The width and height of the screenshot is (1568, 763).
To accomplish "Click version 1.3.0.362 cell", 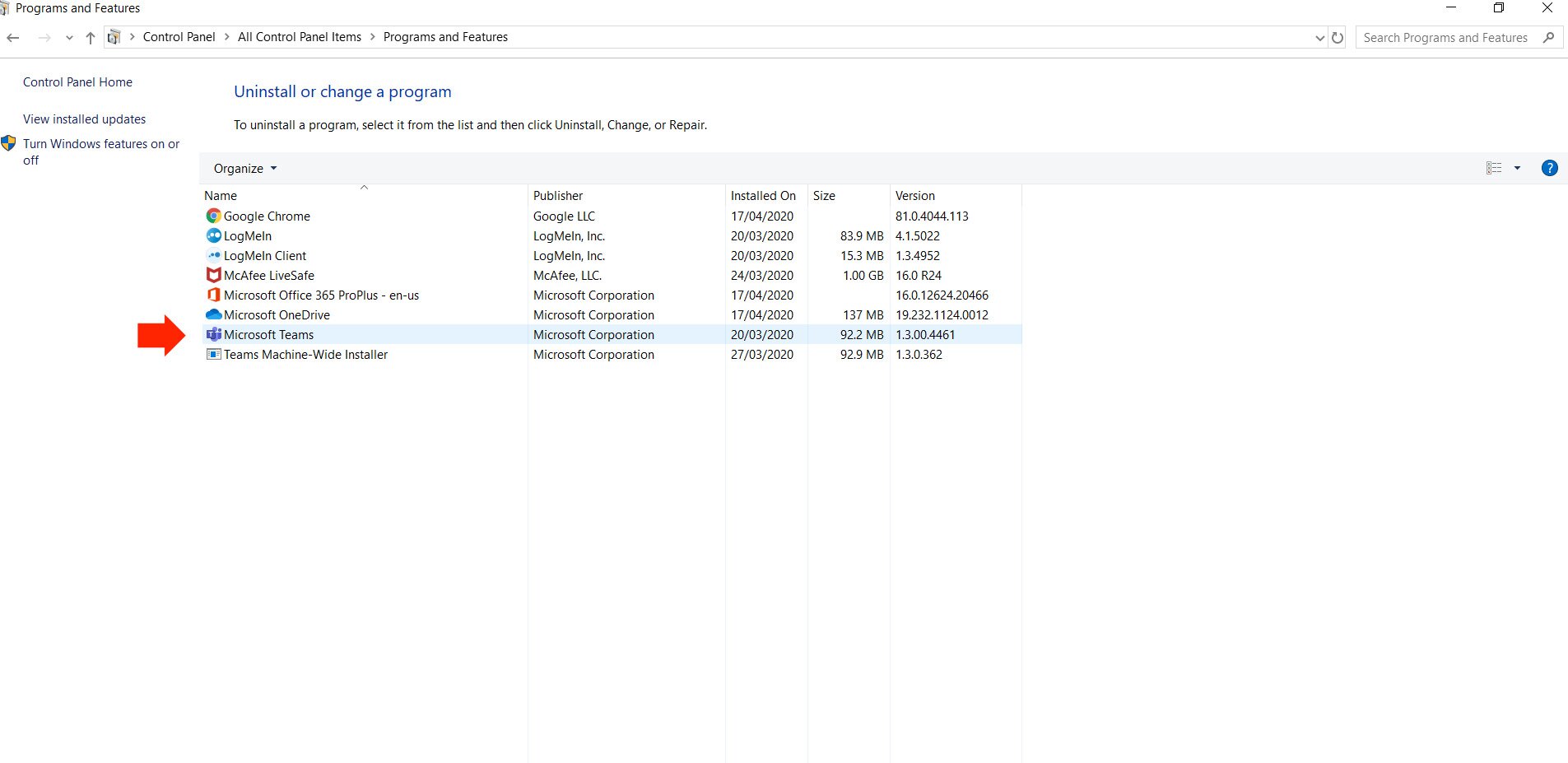I will 919,355.
